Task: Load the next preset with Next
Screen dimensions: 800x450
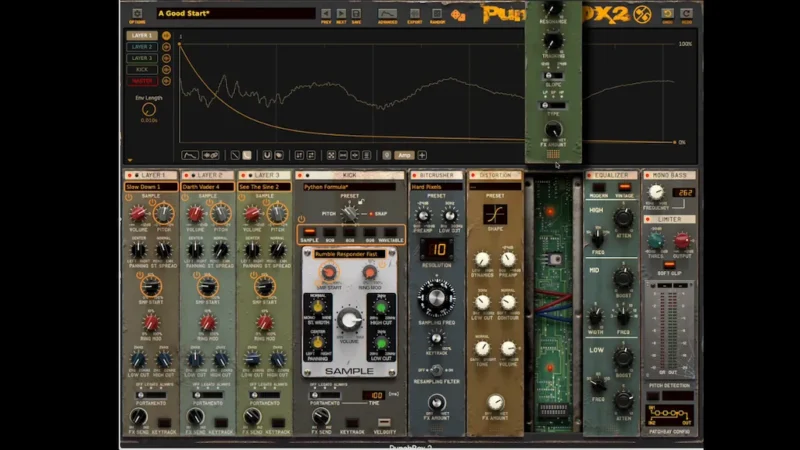Action: point(341,14)
